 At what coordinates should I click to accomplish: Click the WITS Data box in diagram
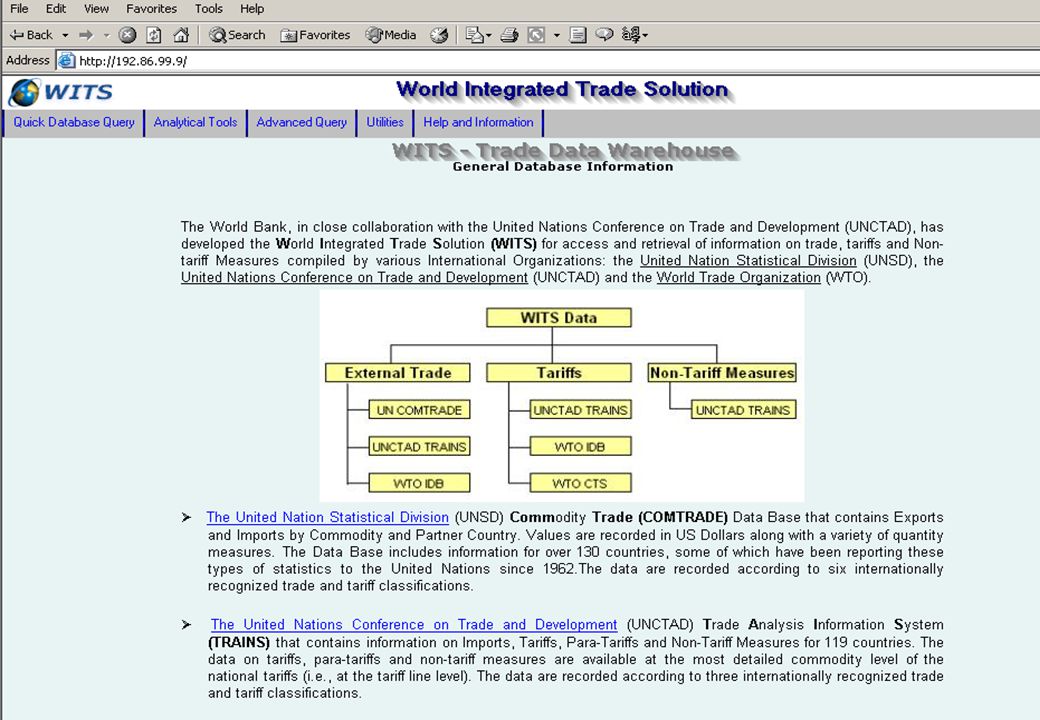[558, 318]
